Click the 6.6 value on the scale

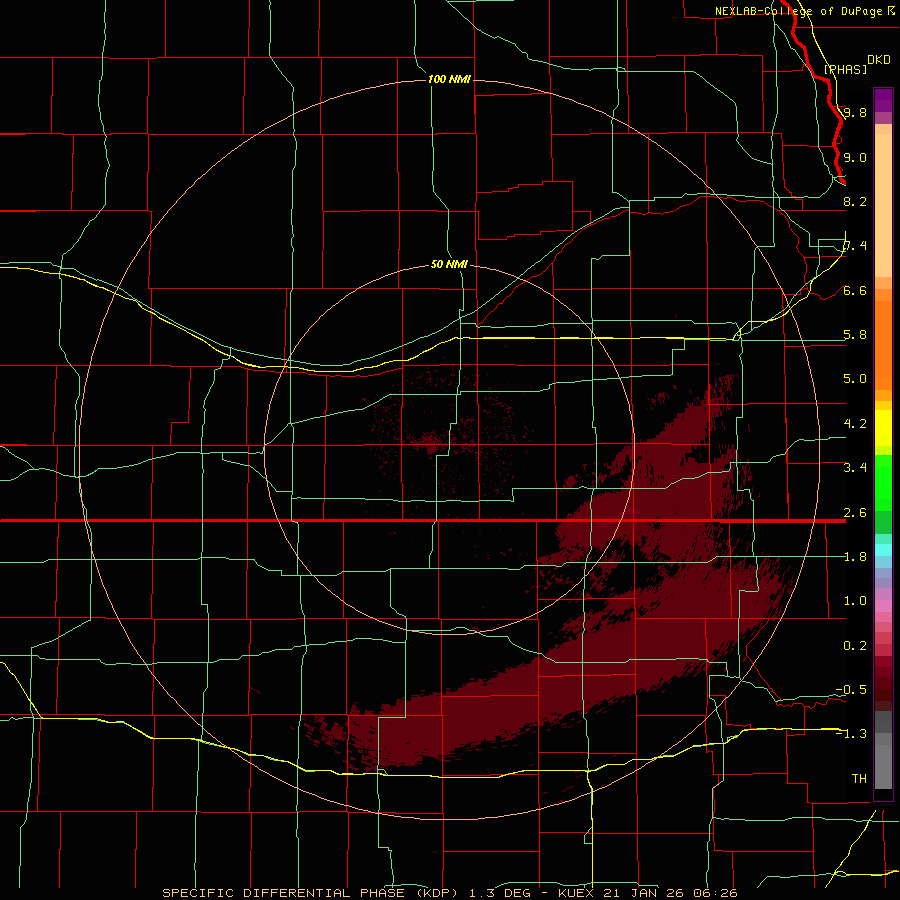pyautogui.click(x=855, y=290)
